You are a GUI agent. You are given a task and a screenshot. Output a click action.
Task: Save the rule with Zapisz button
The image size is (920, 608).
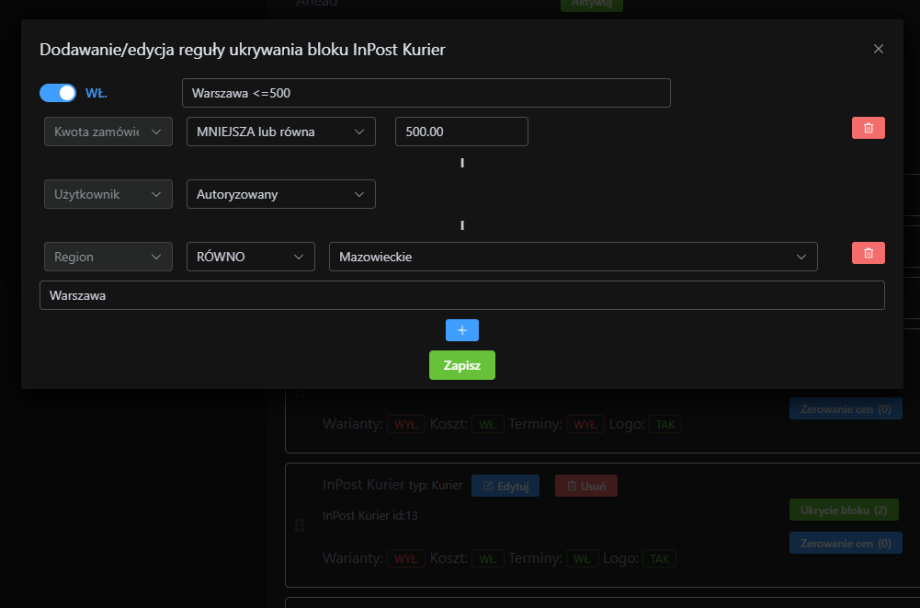tap(462, 365)
